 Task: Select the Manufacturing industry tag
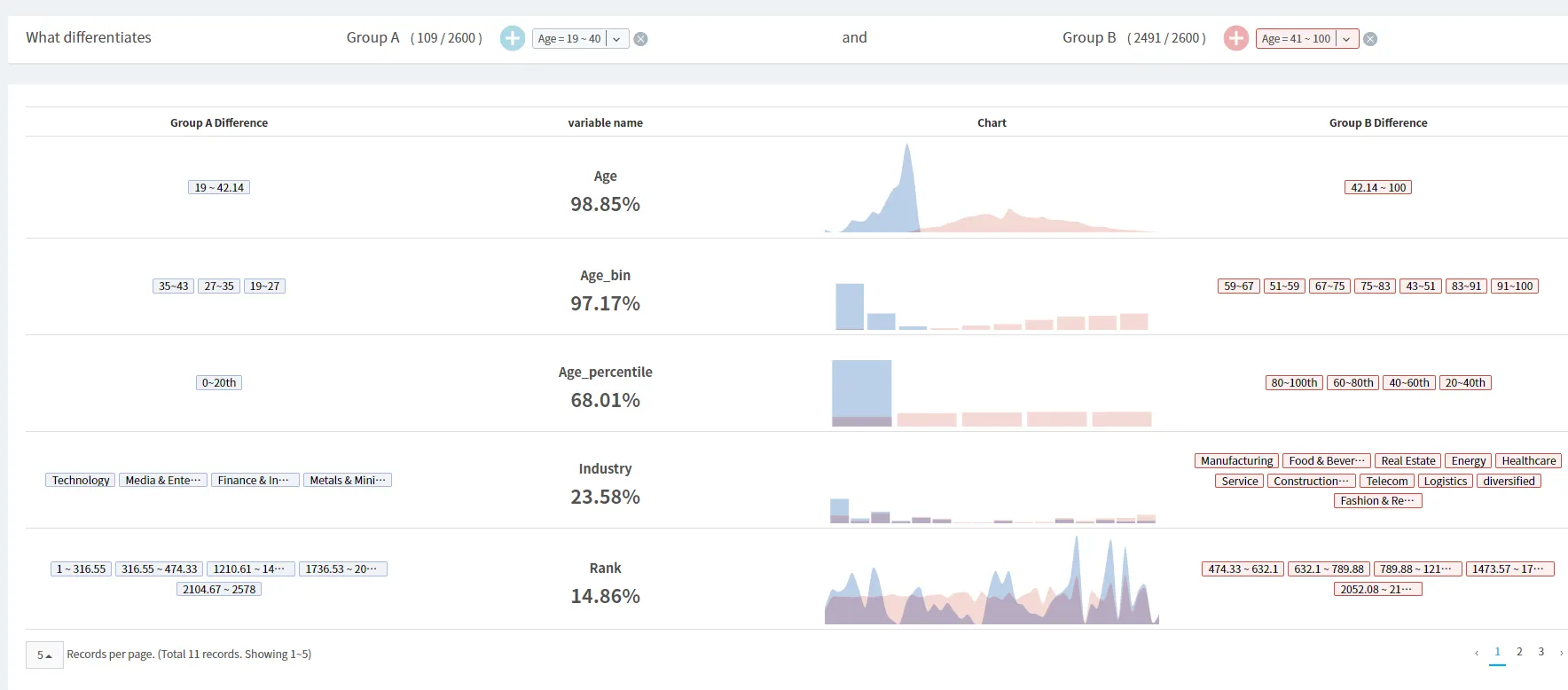pos(1236,461)
